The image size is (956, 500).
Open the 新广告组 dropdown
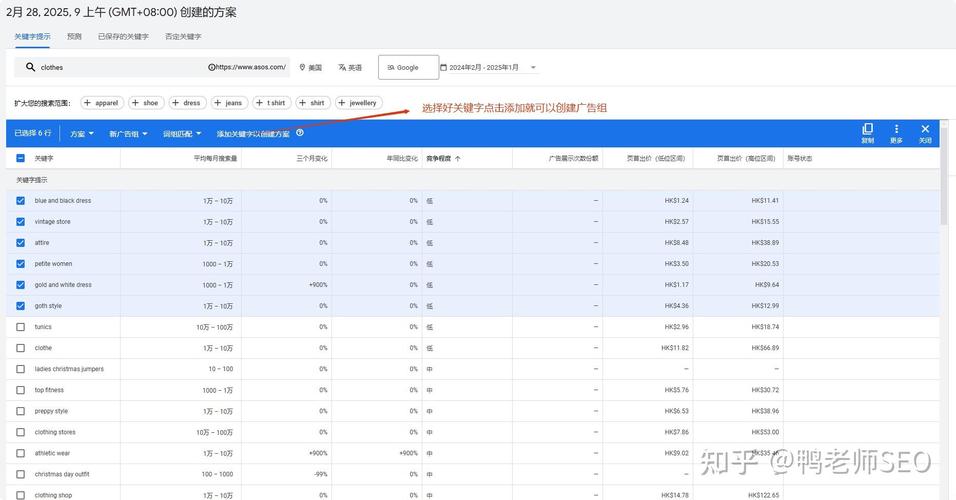pos(128,134)
